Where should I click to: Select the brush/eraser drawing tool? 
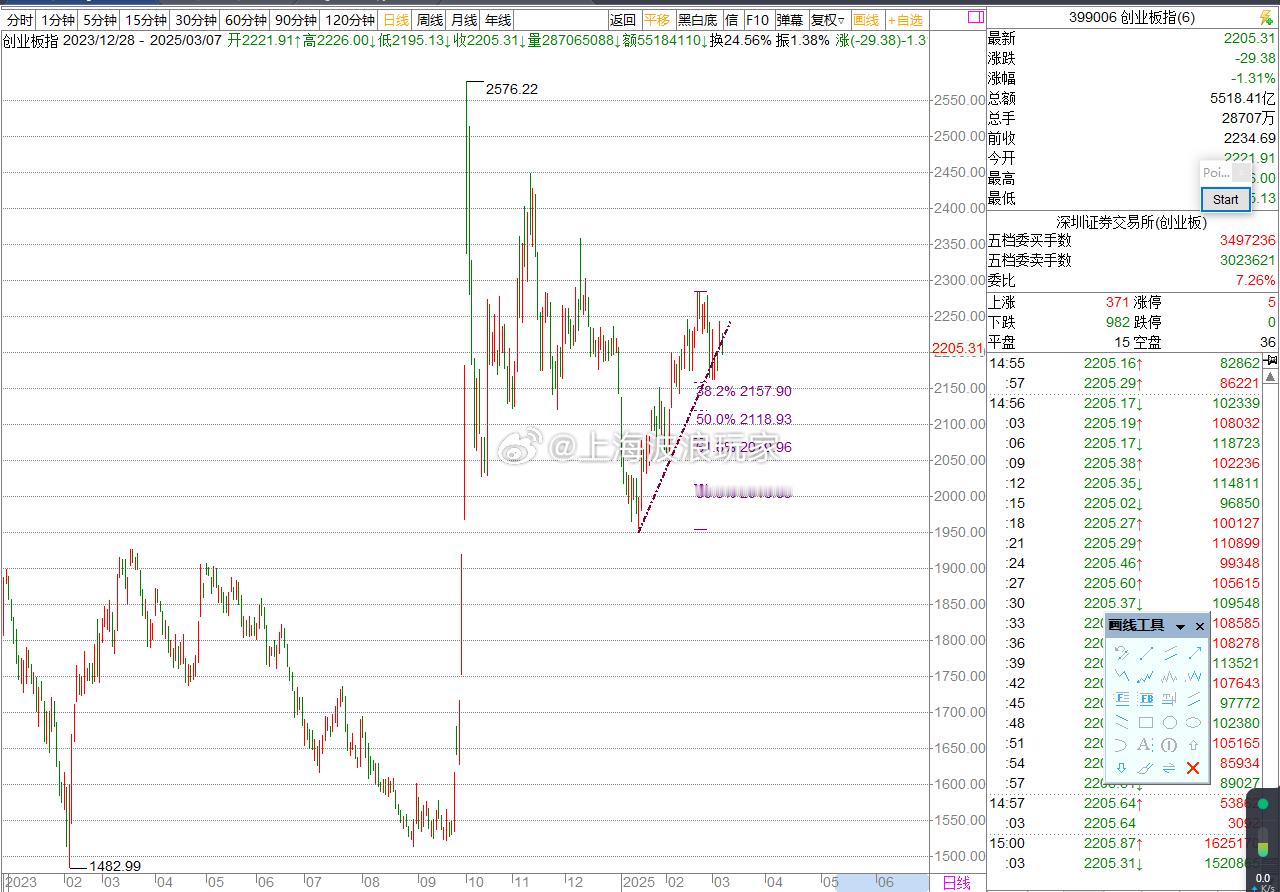point(1146,767)
